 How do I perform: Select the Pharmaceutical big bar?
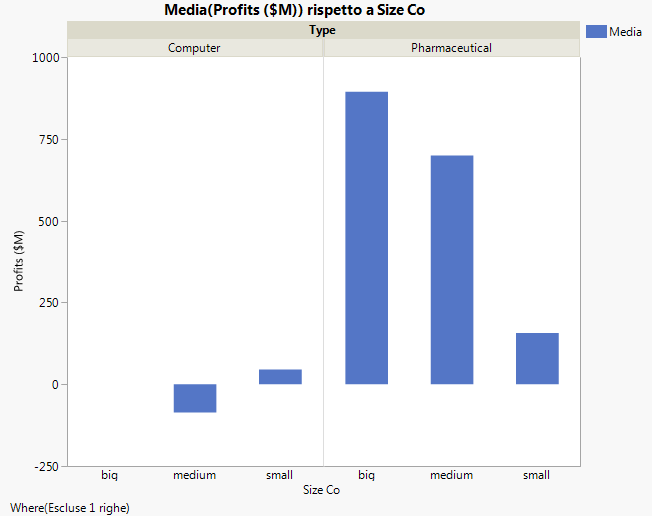click(x=366, y=238)
